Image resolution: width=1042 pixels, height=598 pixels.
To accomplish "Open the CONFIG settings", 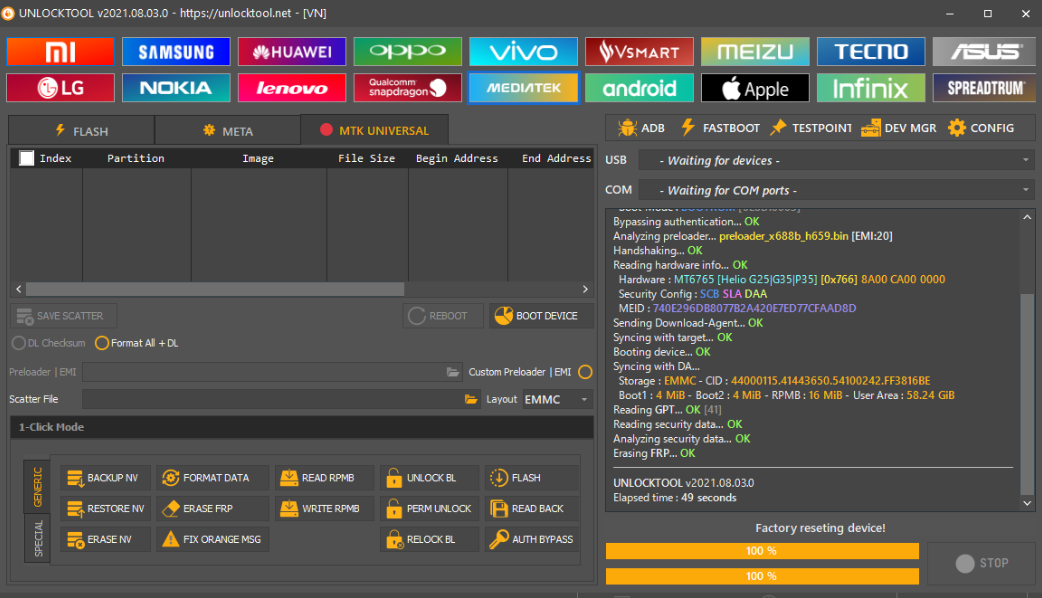I will (x=981, y=128).
